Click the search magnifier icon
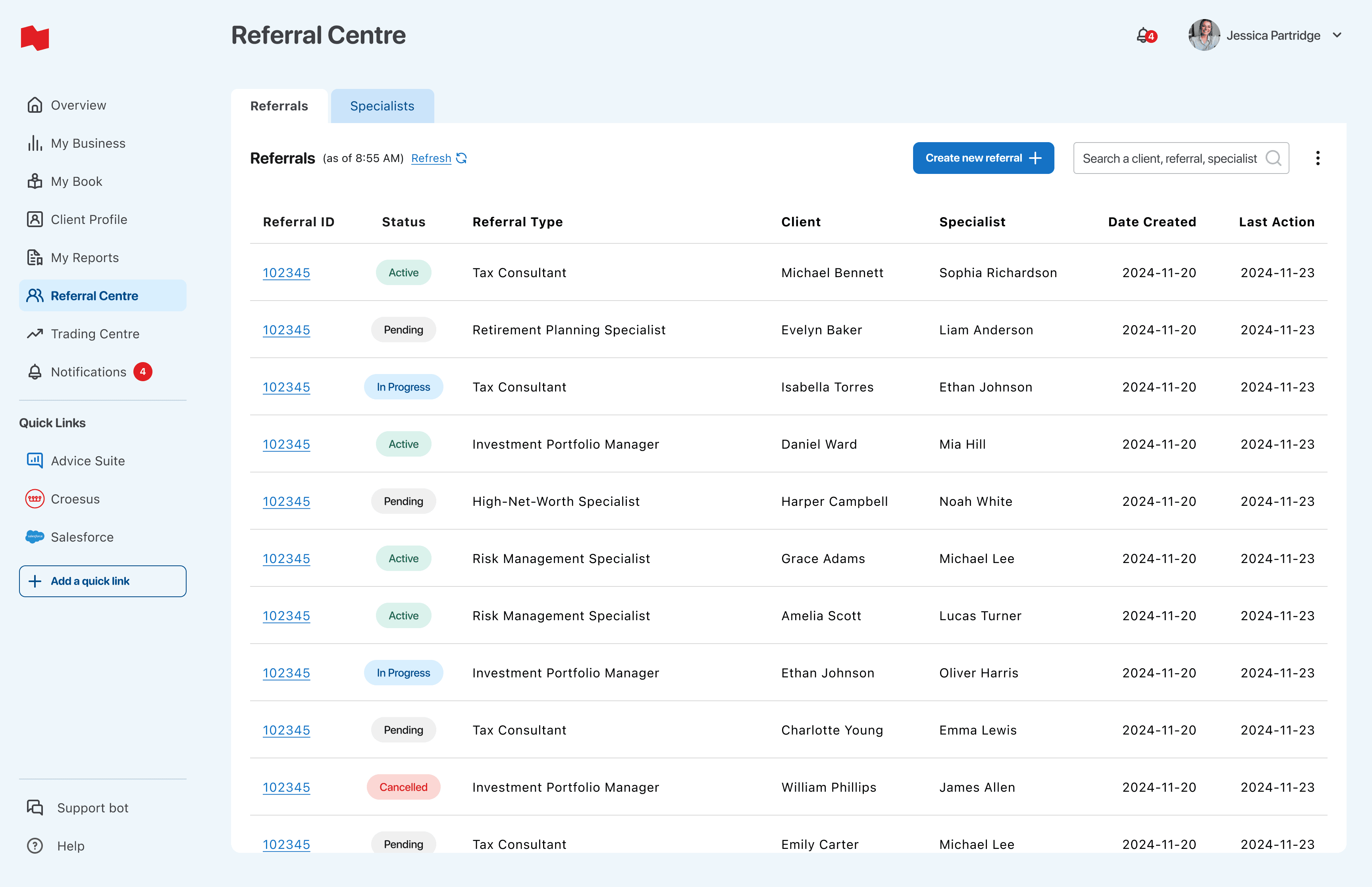The height and width of the screenshot is (887, 1372). click(1273, 158)
